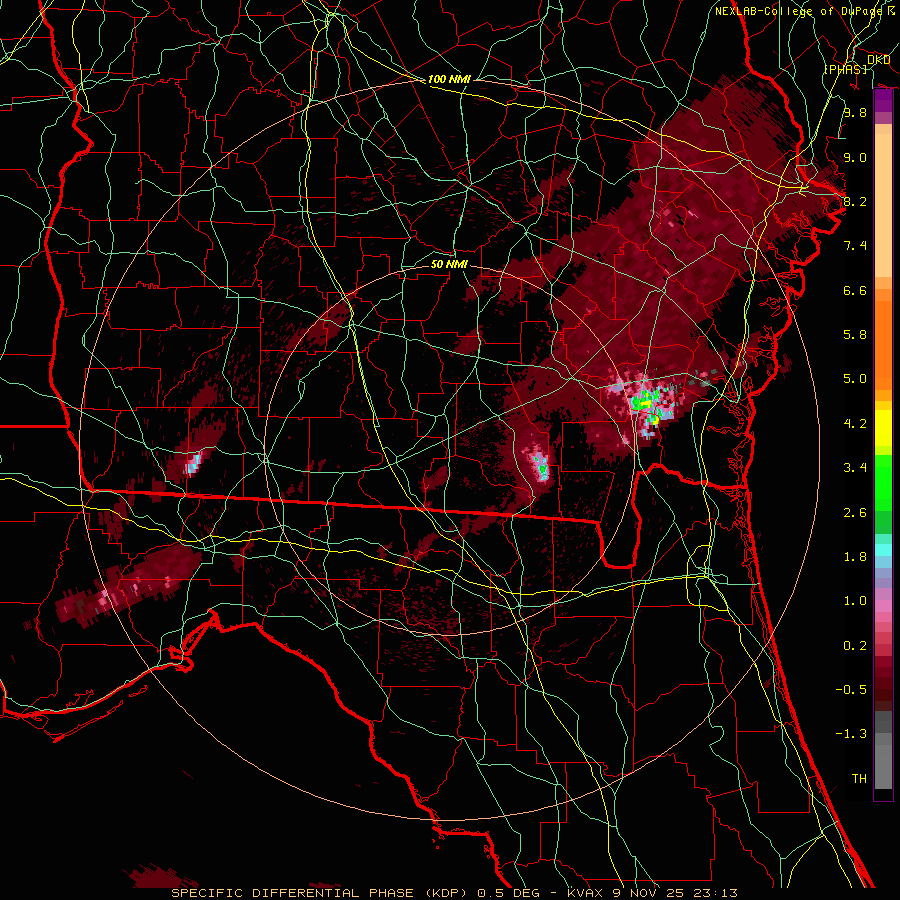Click the 9.8 legend value
Image resolution: width=900 pixels, height=900 pixels.
coord(855,112)
